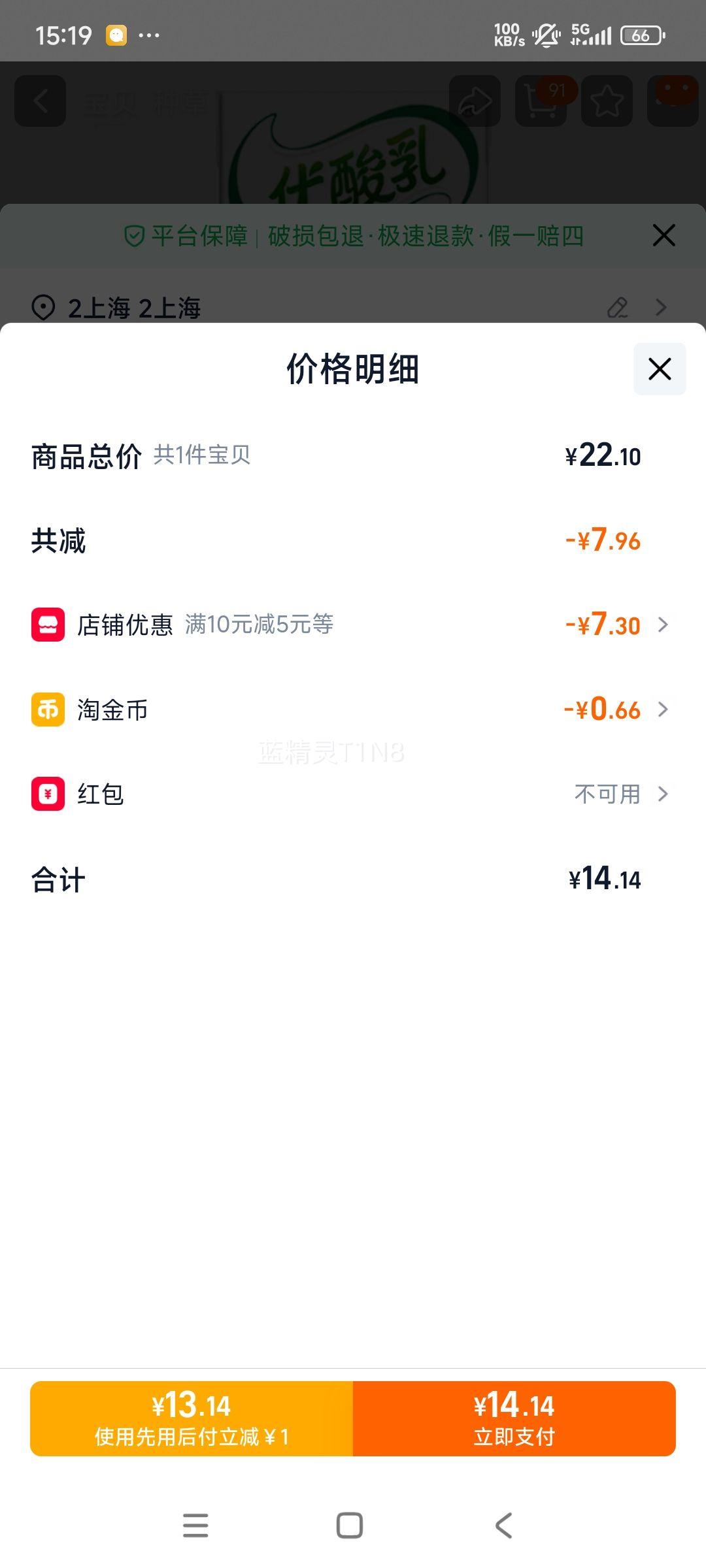Expand 店铺优惠 discount details chevron
This screenshot has width=706, height=1568.
coord(663,625)
